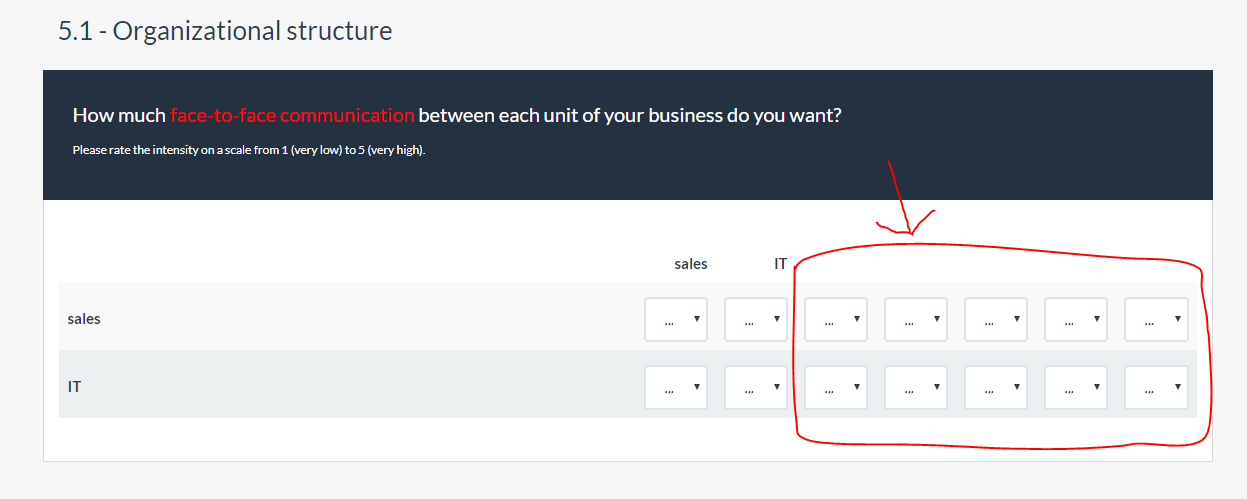Expand fifth dropdown in the sales row
1247x499 pixels.
[x=996, y=320]
